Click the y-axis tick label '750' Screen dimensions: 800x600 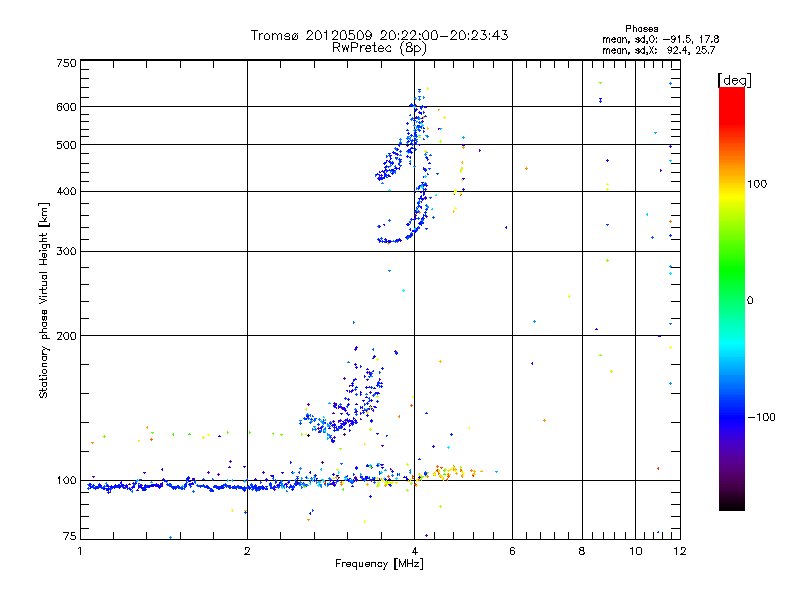(x=66, y=63)
